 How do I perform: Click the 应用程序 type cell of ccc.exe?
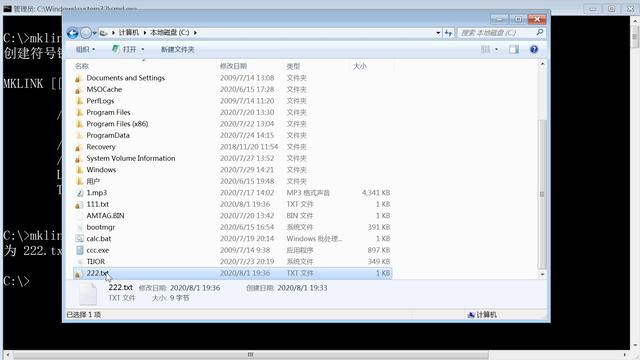300,250
